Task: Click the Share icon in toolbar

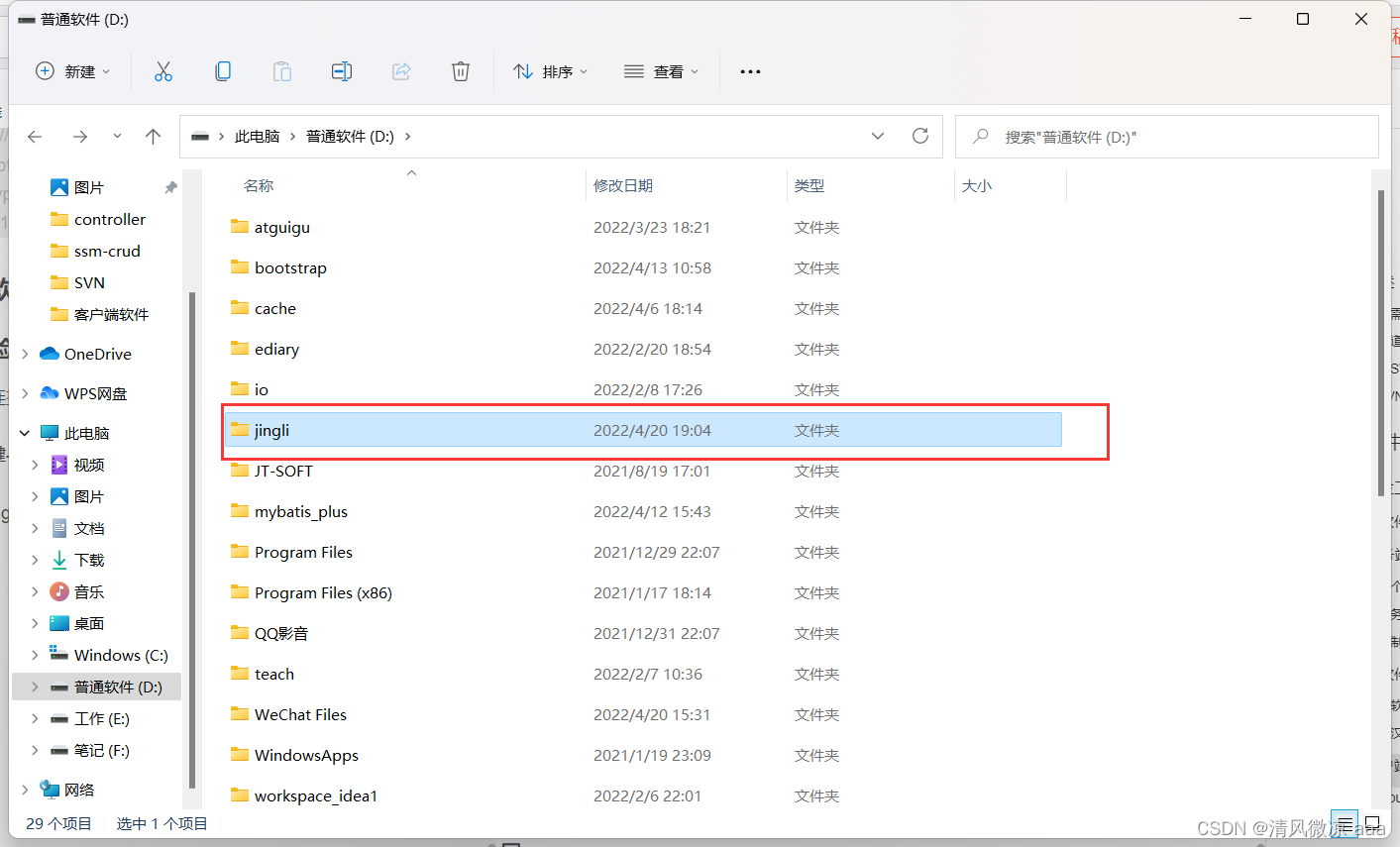Action: [401, 71]
